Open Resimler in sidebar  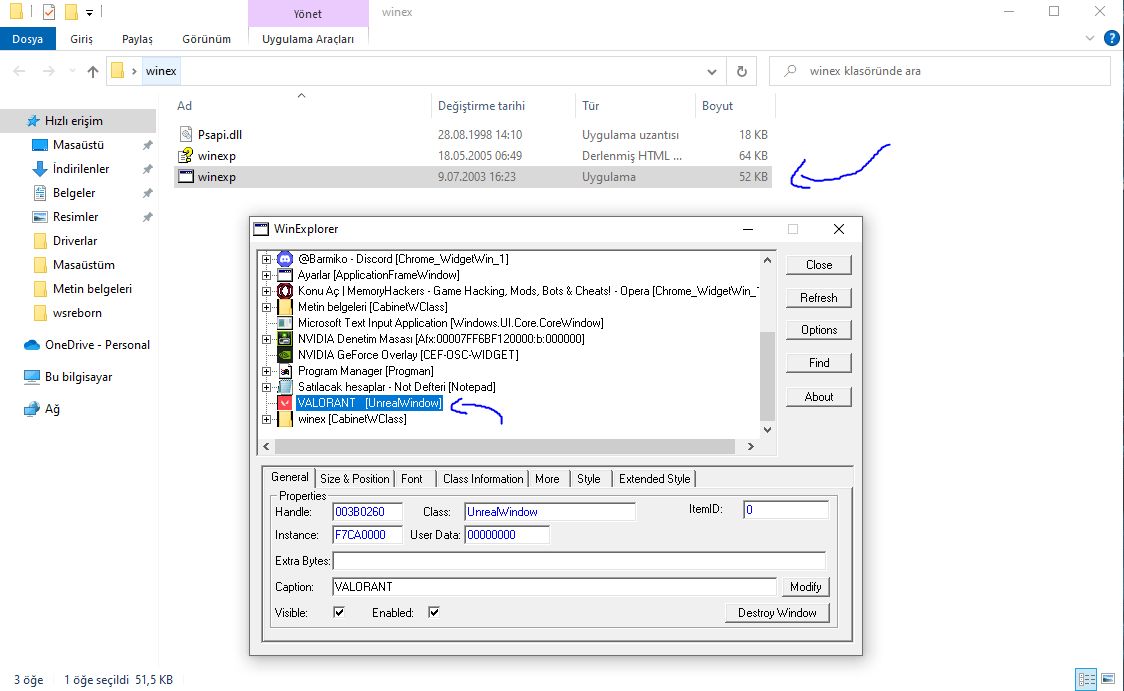point(75,216)
